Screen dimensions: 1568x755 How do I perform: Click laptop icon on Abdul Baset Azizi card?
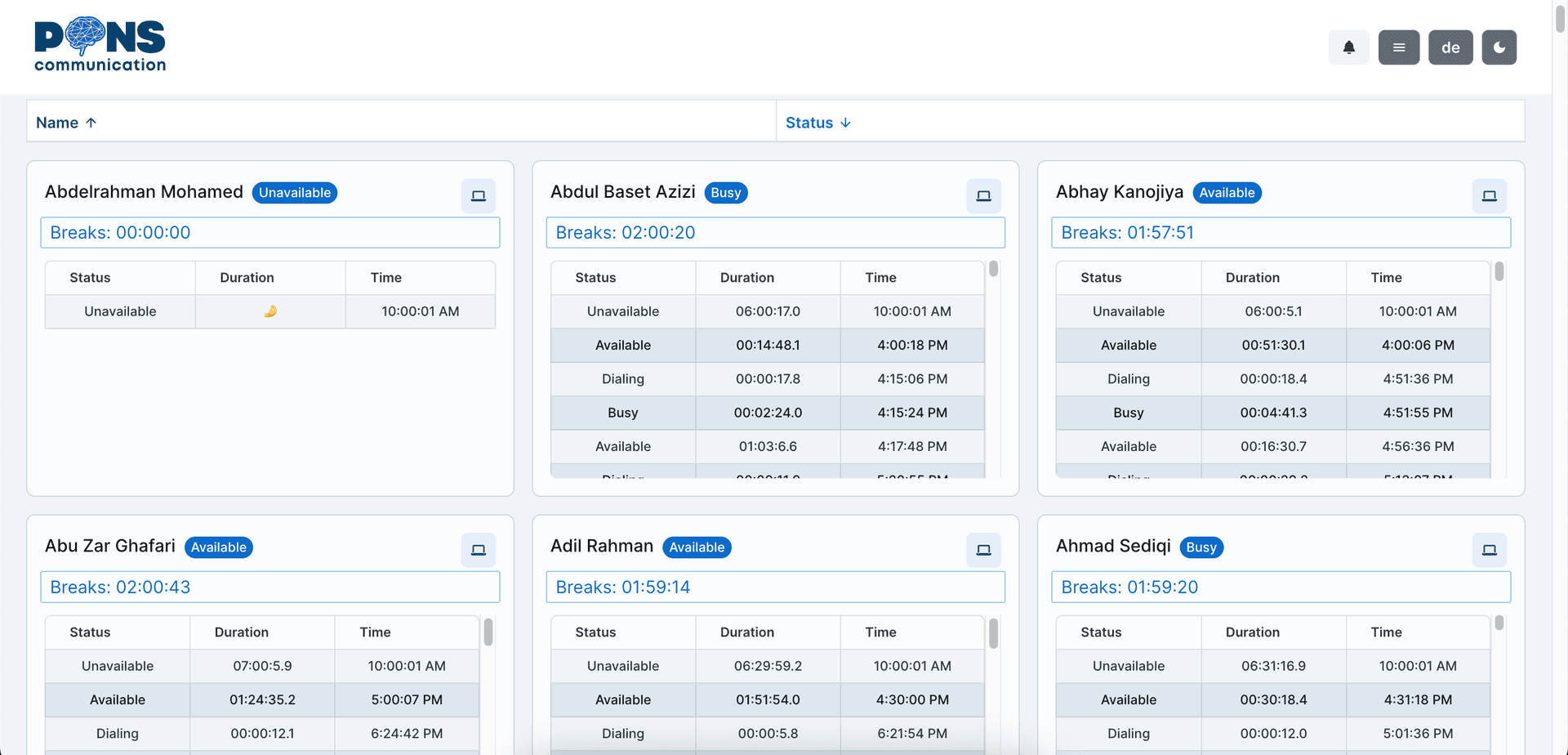983,196
